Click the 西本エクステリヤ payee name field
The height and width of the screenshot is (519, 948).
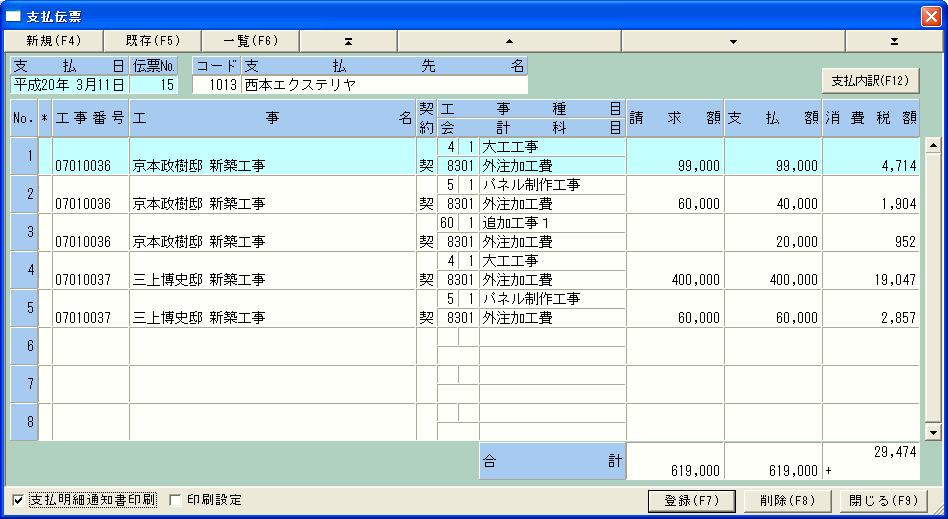pos(384,85)
